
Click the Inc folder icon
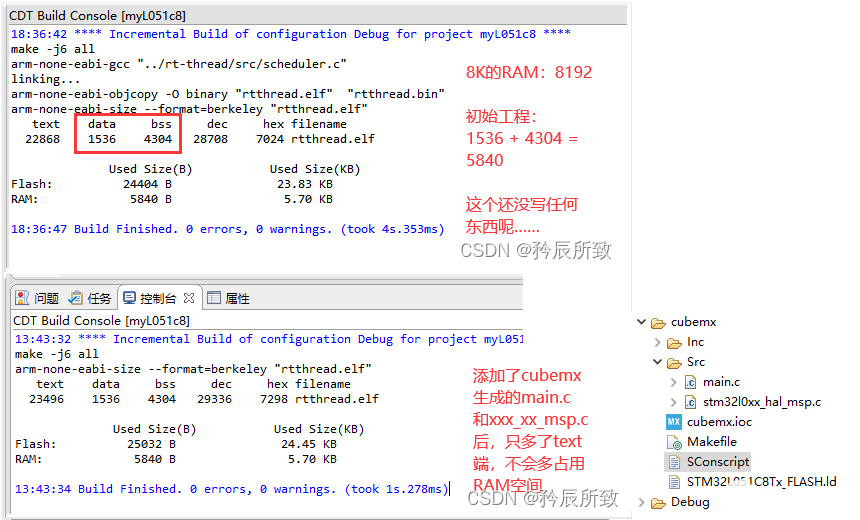click(674, 343)
